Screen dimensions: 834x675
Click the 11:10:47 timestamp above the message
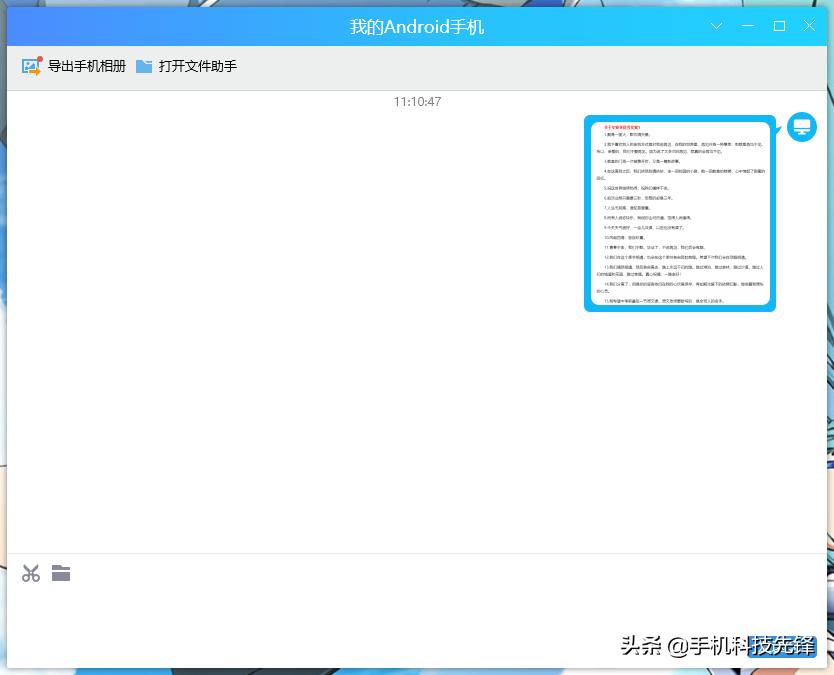coord(416,101)
